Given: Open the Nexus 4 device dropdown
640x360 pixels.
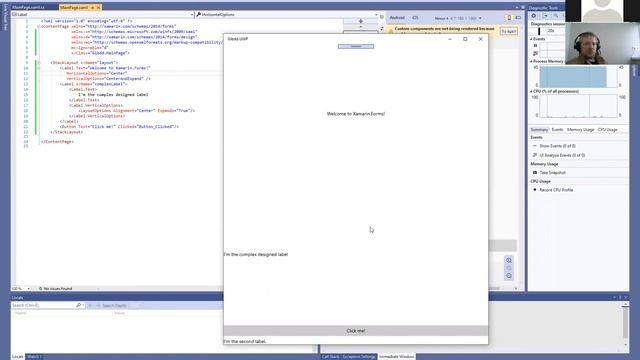Looking at the screenshot, I should (x=458, y=18).
